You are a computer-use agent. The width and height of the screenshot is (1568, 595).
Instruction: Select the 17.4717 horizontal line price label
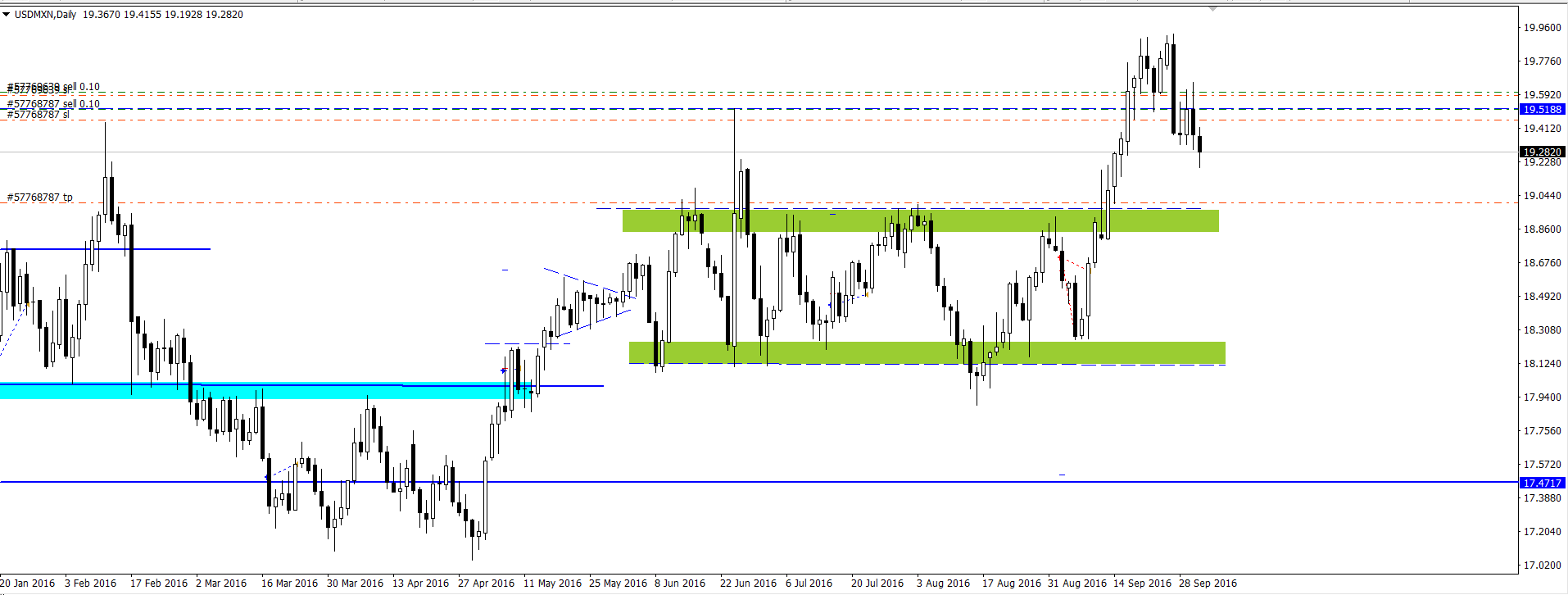[1543, 483]
